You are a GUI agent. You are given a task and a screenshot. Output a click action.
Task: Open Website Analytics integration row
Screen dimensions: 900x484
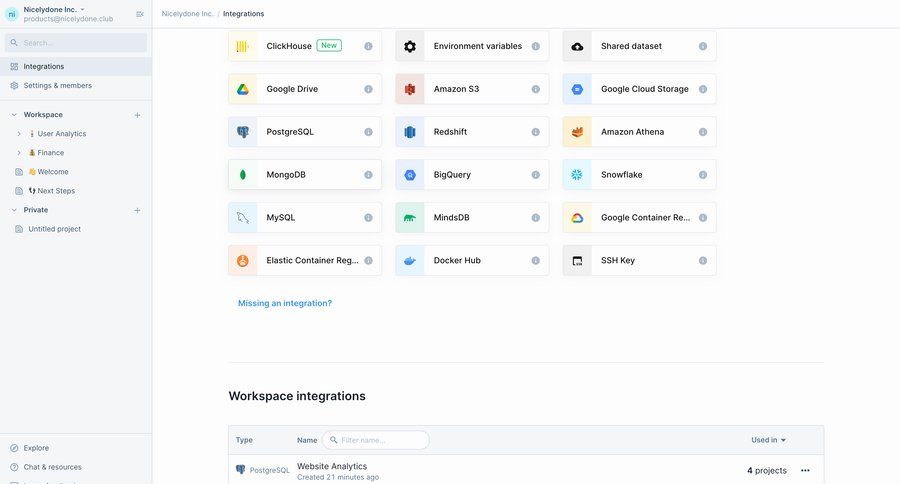click(x=526, y=471)
